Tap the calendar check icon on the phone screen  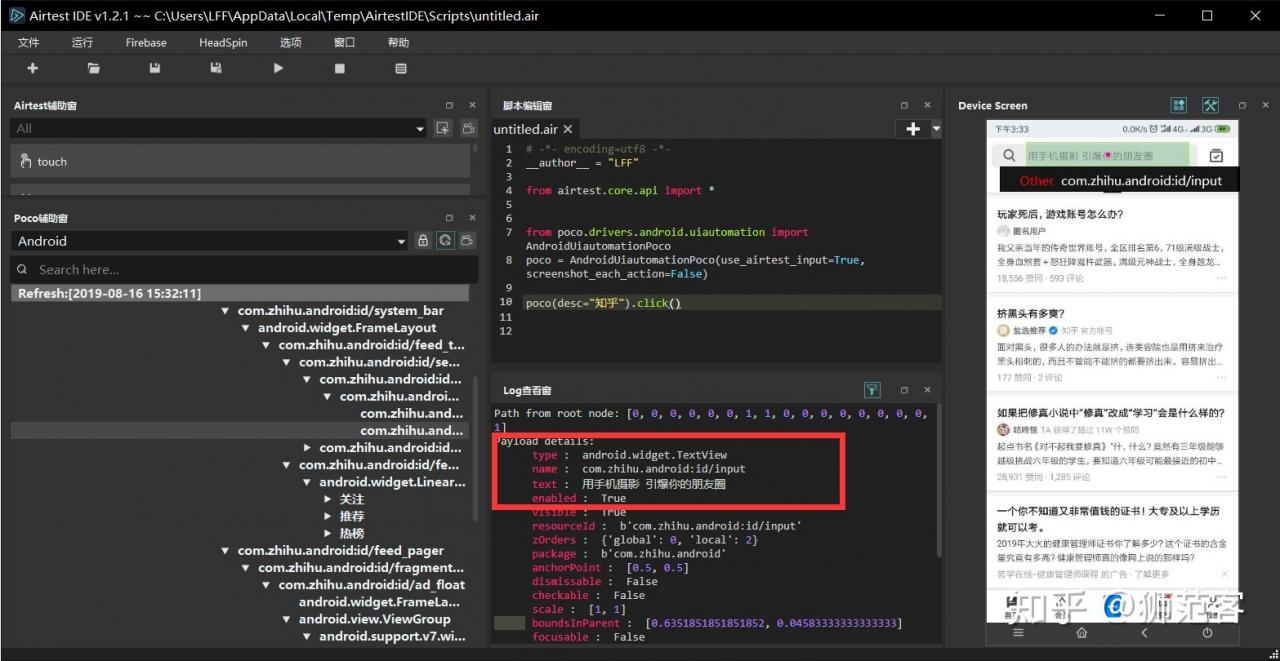tap(1216, 156)
